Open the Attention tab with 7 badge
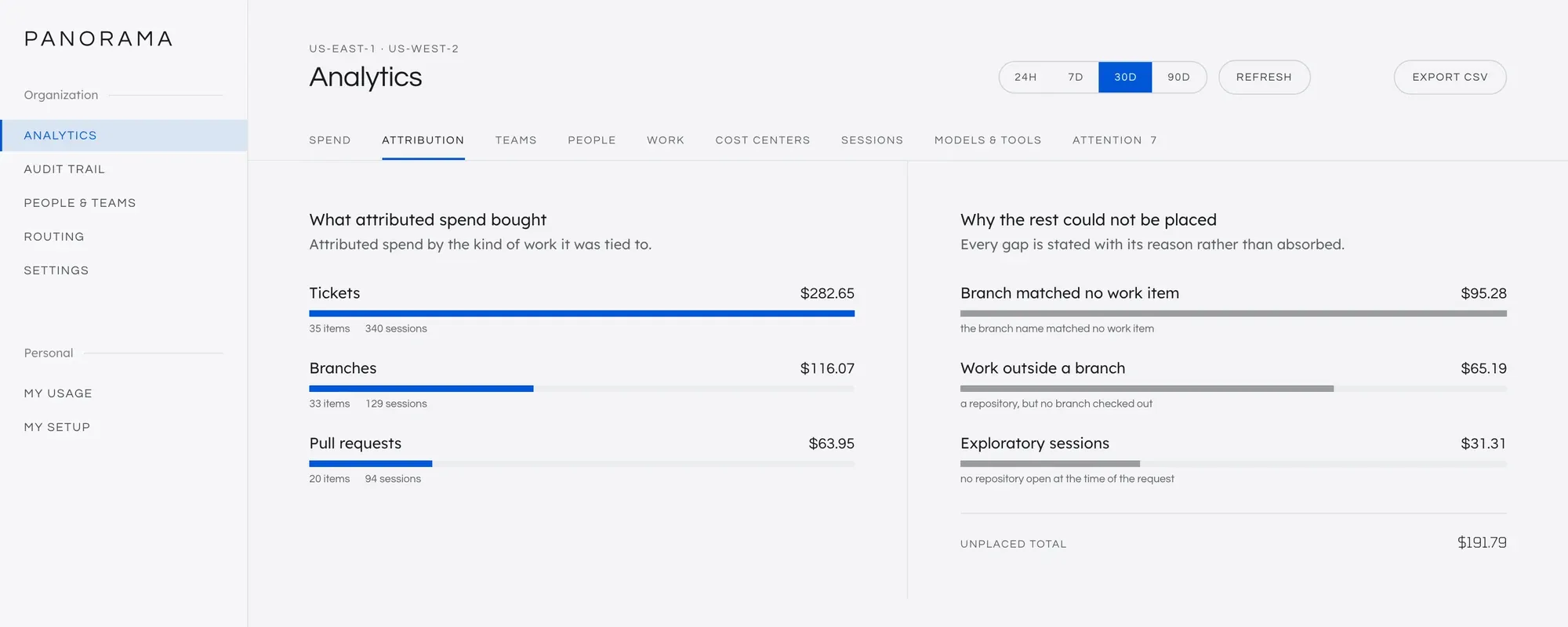The image size is (1568, 627). [x=1114, y=140]
